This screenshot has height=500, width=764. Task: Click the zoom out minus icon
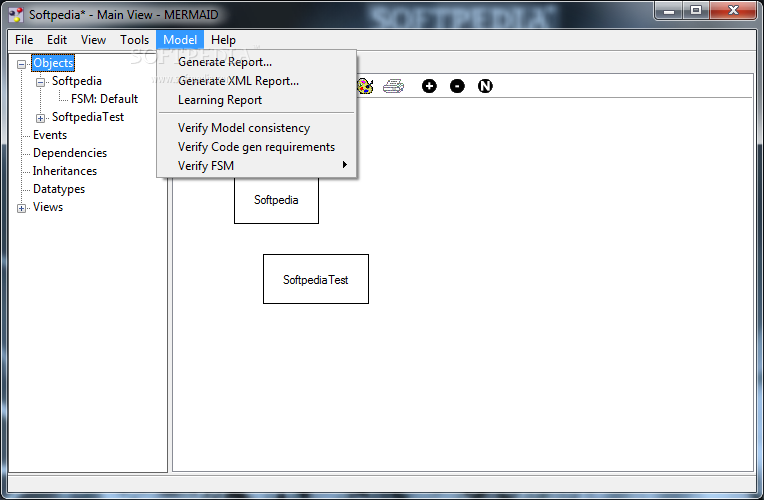457,86
